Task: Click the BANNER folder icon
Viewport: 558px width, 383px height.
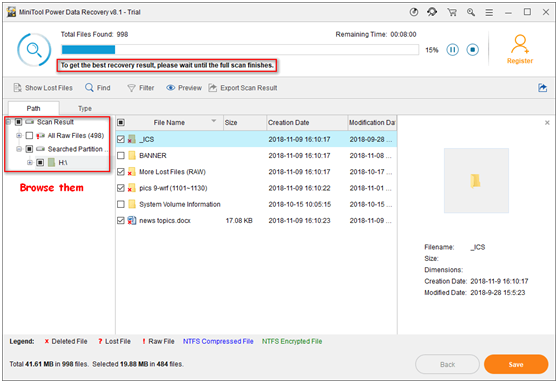Action: (132, 156)
